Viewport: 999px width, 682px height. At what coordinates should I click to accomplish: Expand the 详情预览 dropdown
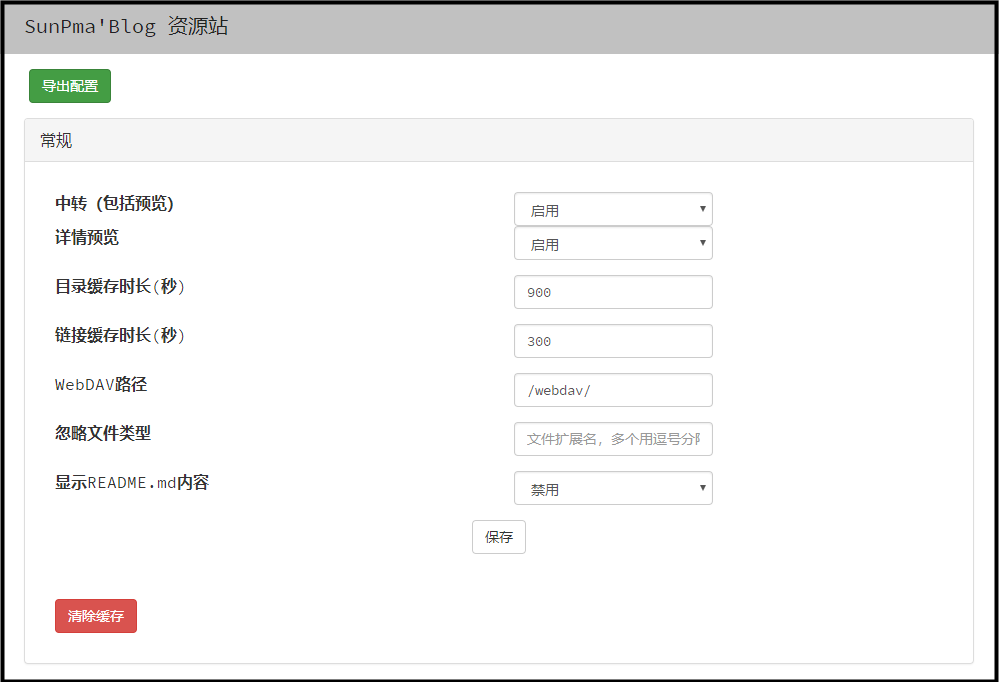[612, 244]
